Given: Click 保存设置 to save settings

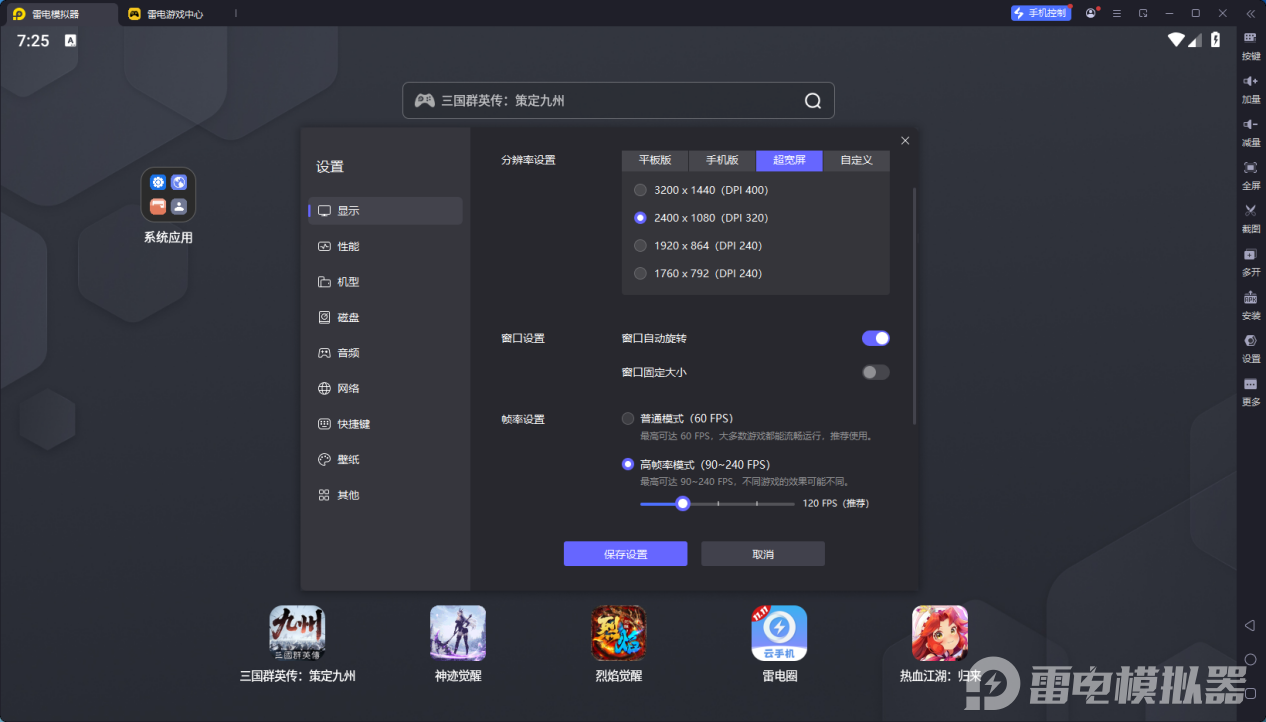Looking at the screenshot, I should (x=625, y=553).
